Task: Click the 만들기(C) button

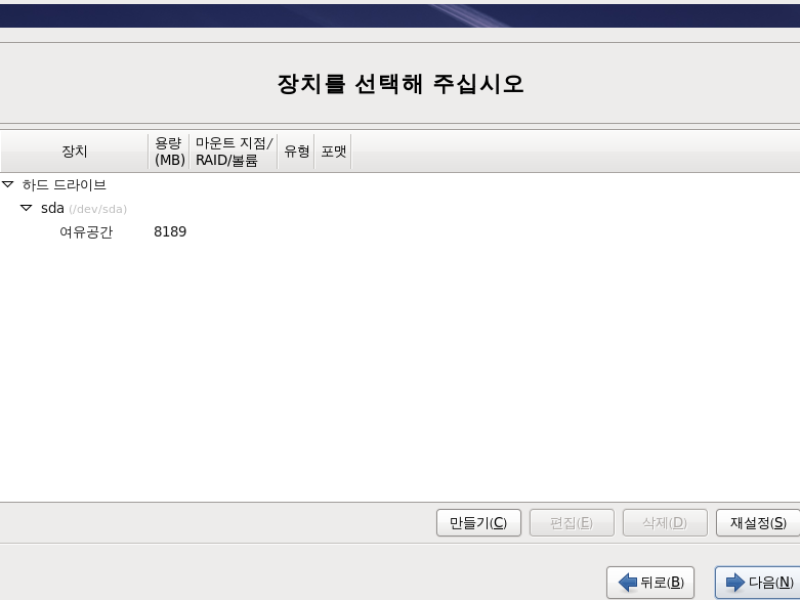Action: pos(479,523)
